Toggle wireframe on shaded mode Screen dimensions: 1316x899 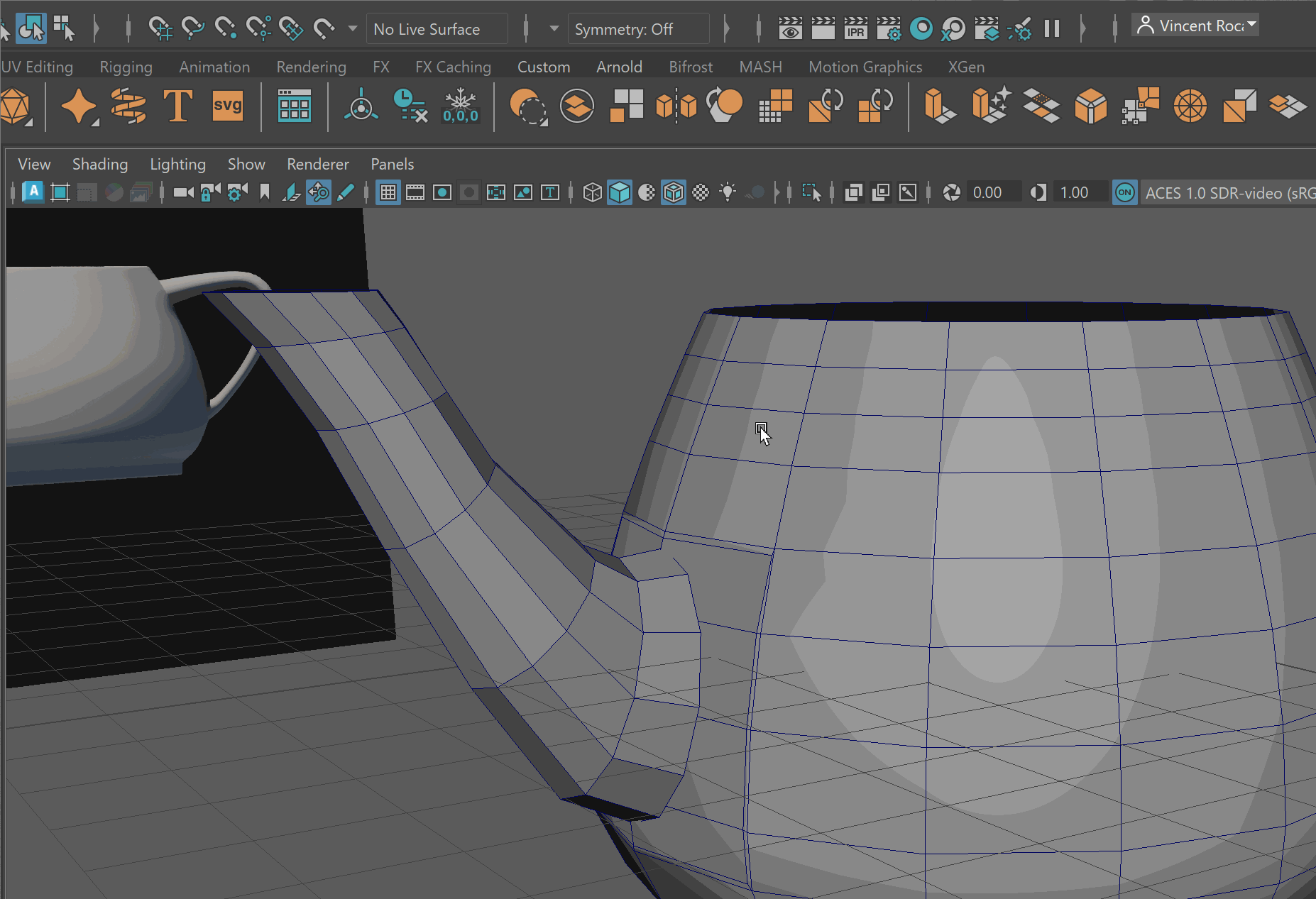click(674, 192)
